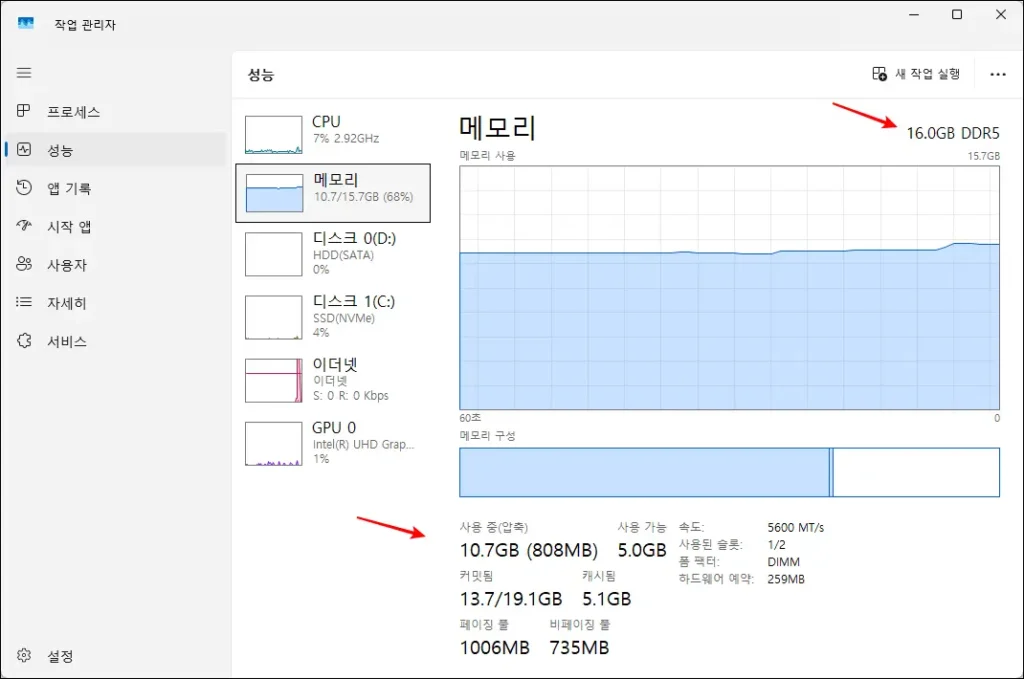Click the 5.1GB cached value
The image size is (1024, 679).
click(x=607, y=599)
